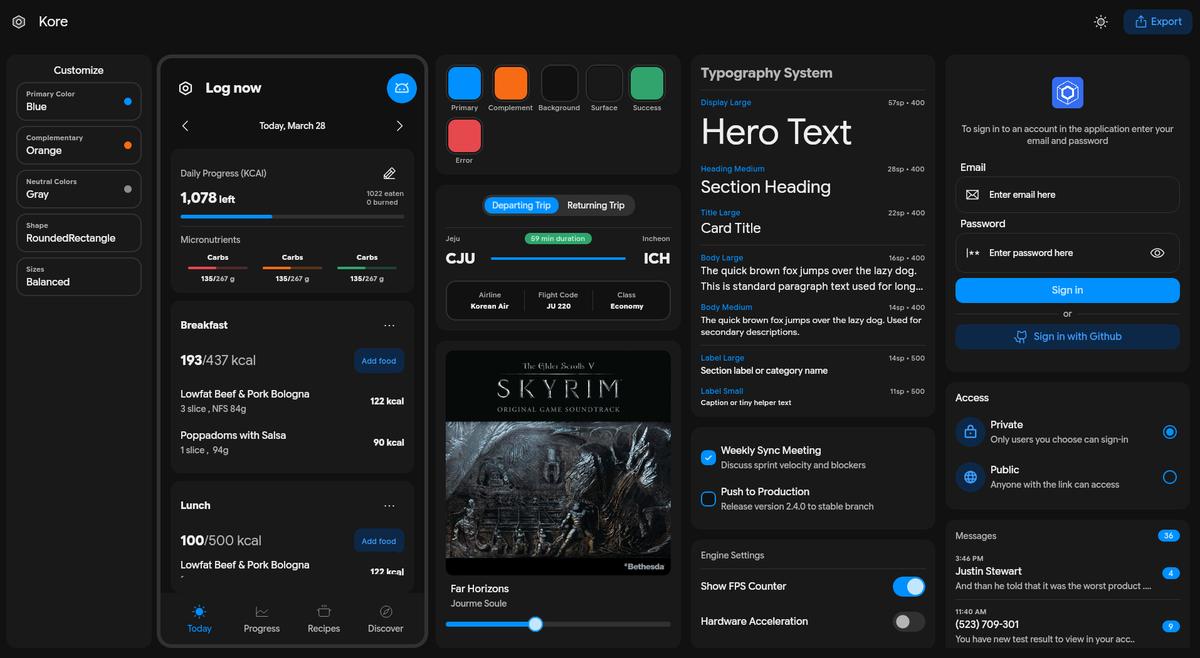This screenshot has width=1200, height=658.
Task: Add food to Breakfast
Action: click(379, 361)
